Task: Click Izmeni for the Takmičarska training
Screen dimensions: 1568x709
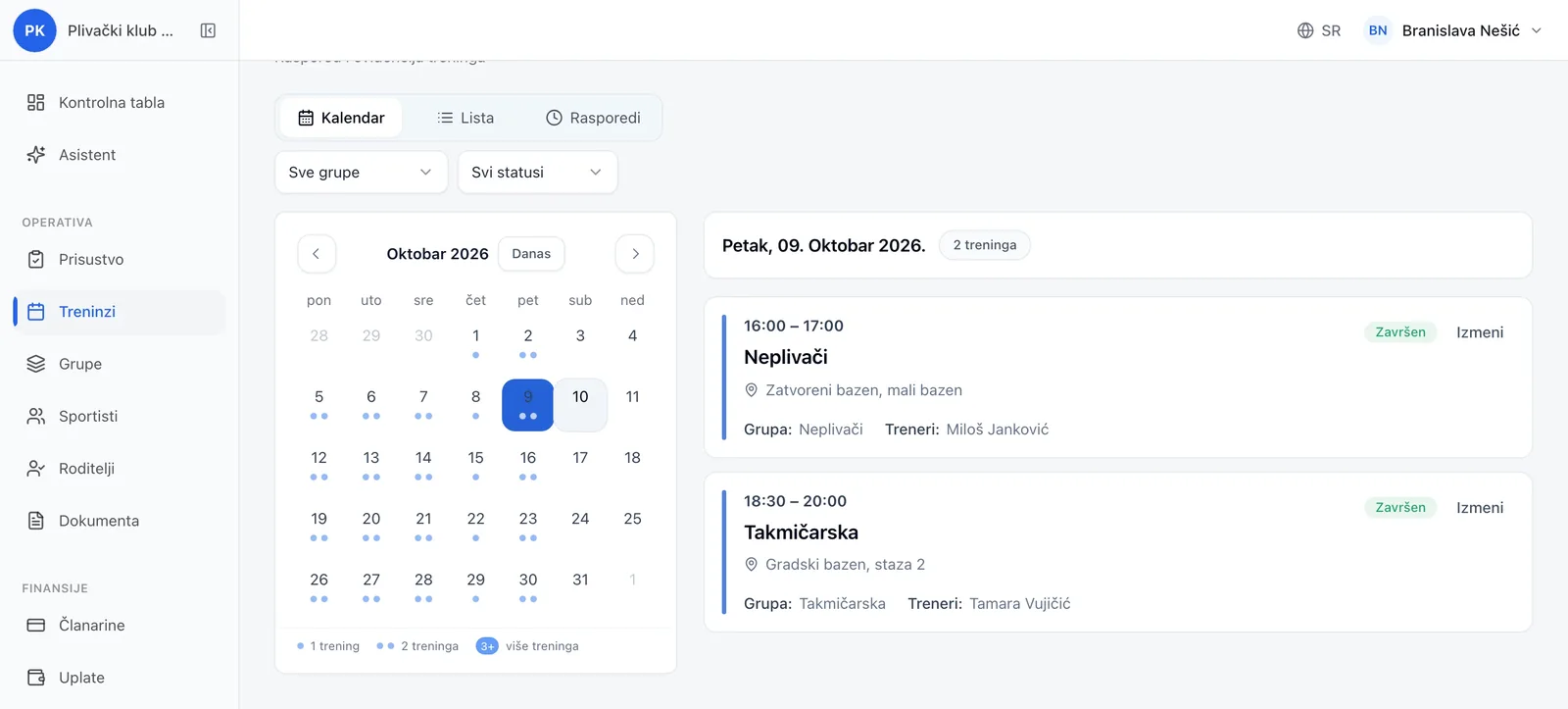Action: [x=1480, y=508]
